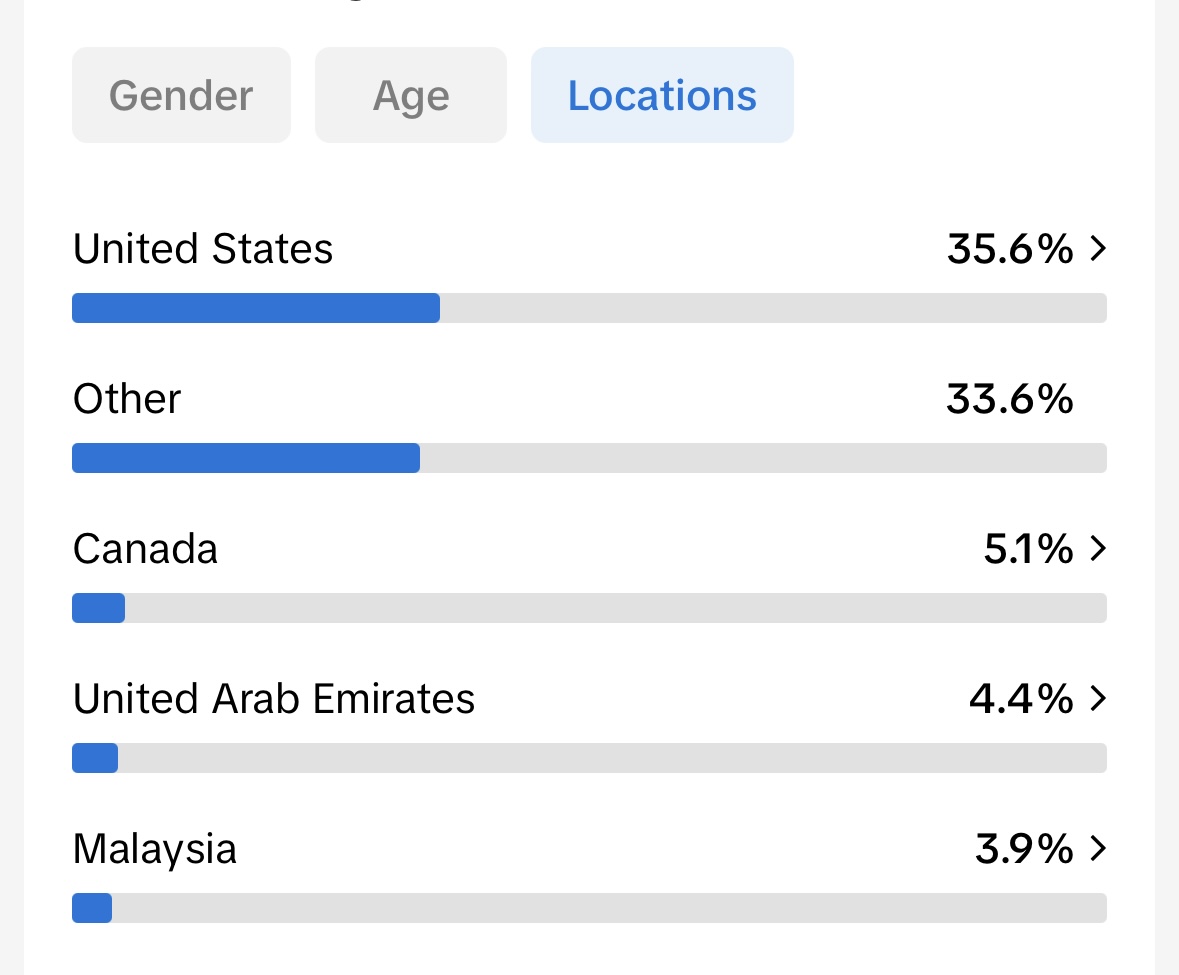This screenshot has height=975, width=1179.
Task: Click the Malaysia progress bar
Action: 590,908
